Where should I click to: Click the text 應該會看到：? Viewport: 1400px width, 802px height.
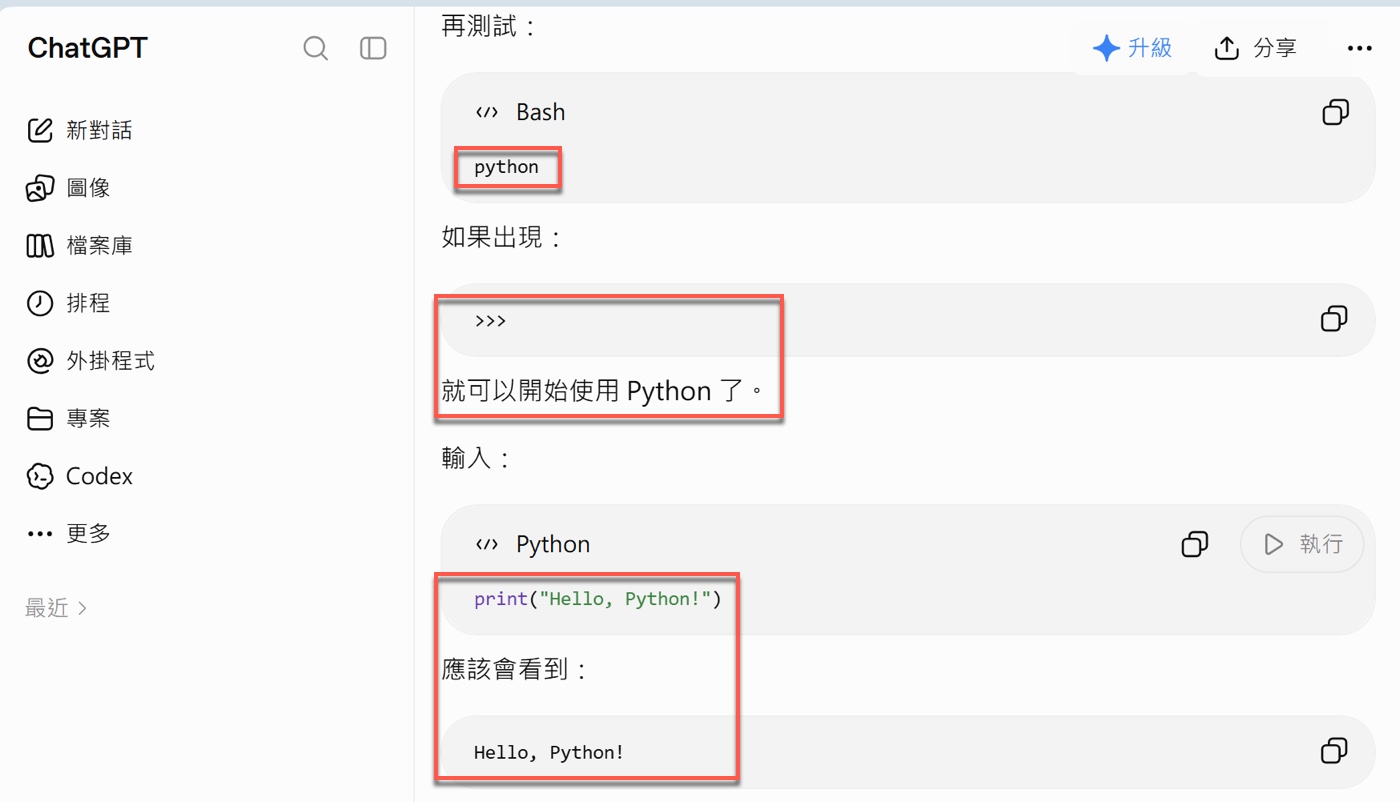tap(515, 669)
